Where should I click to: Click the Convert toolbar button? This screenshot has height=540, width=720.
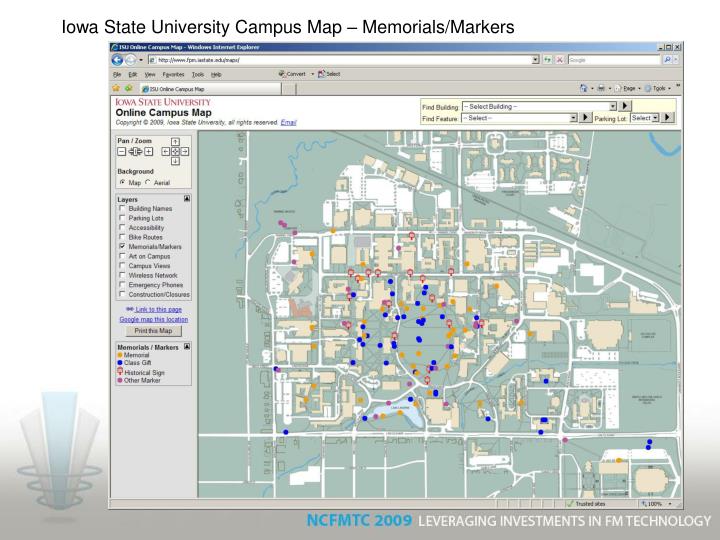pos(292,74)
